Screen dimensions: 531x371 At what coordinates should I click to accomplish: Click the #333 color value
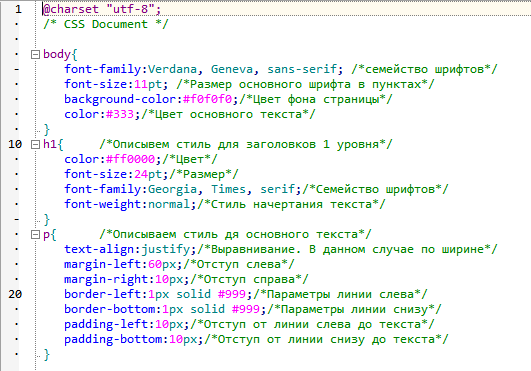(x=120, y=114)
